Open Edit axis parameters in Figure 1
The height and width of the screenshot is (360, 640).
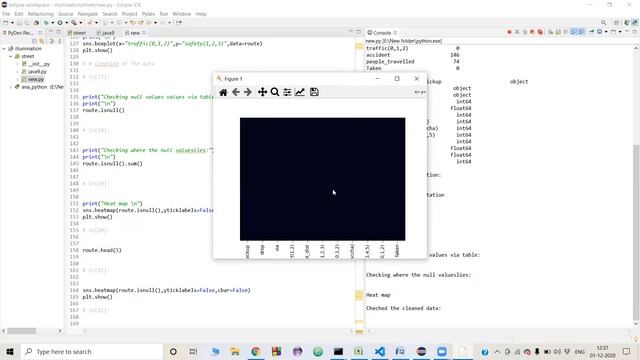point(300,92)
